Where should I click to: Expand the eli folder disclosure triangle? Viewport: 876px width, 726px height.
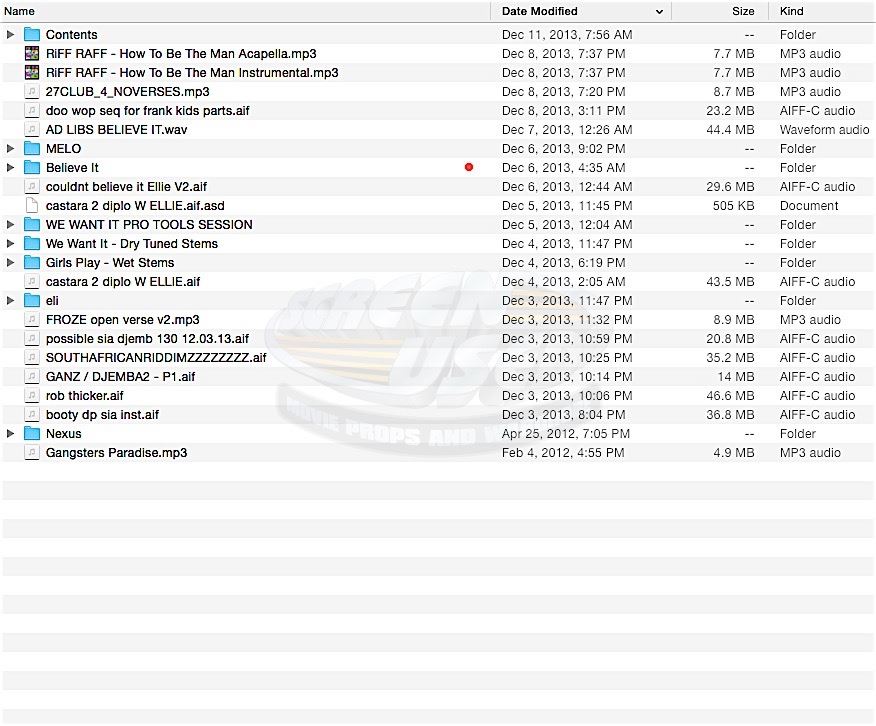[x=11, y=301]
